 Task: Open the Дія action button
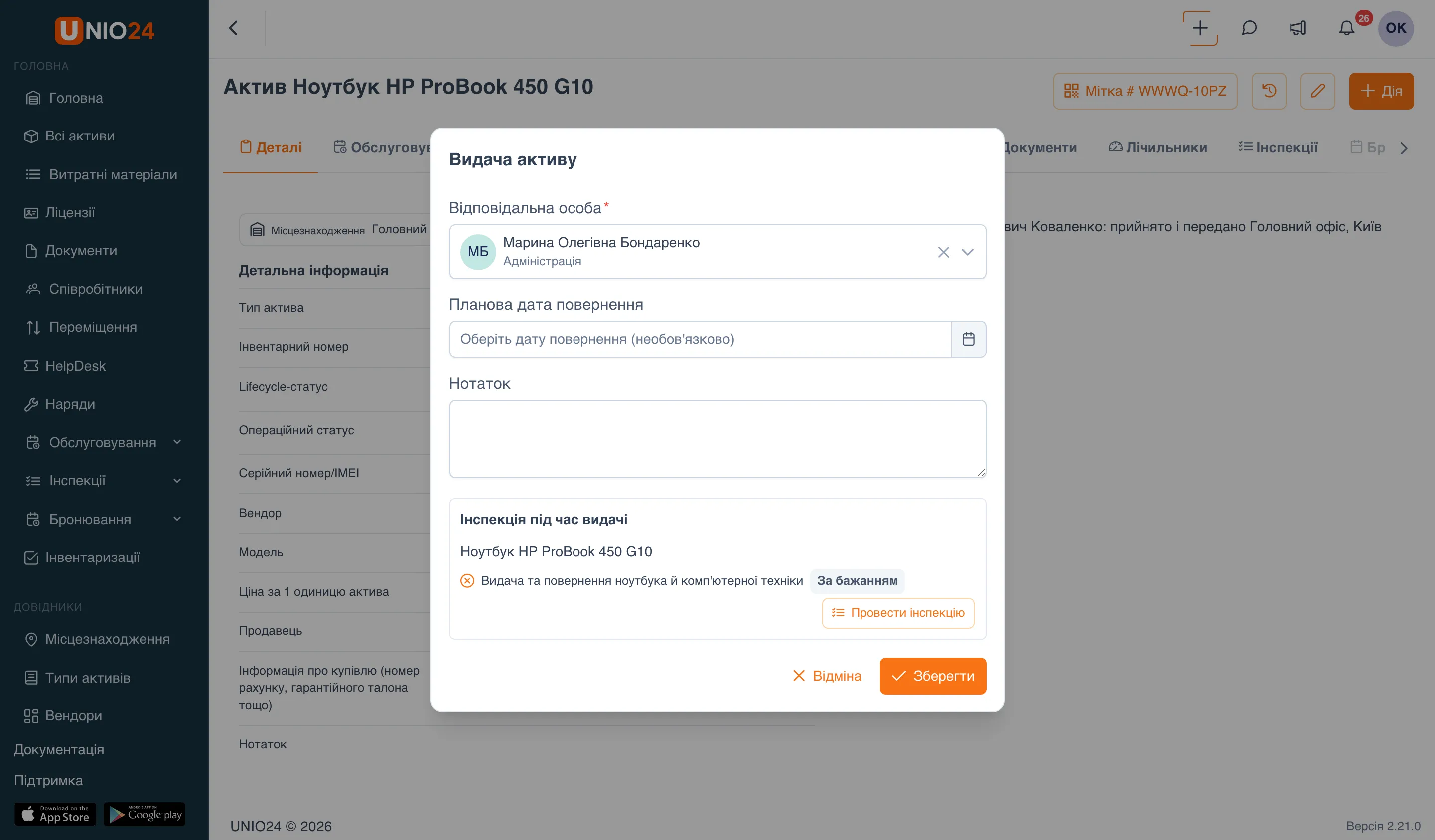pyautogui.click(x=1381, y=91)
